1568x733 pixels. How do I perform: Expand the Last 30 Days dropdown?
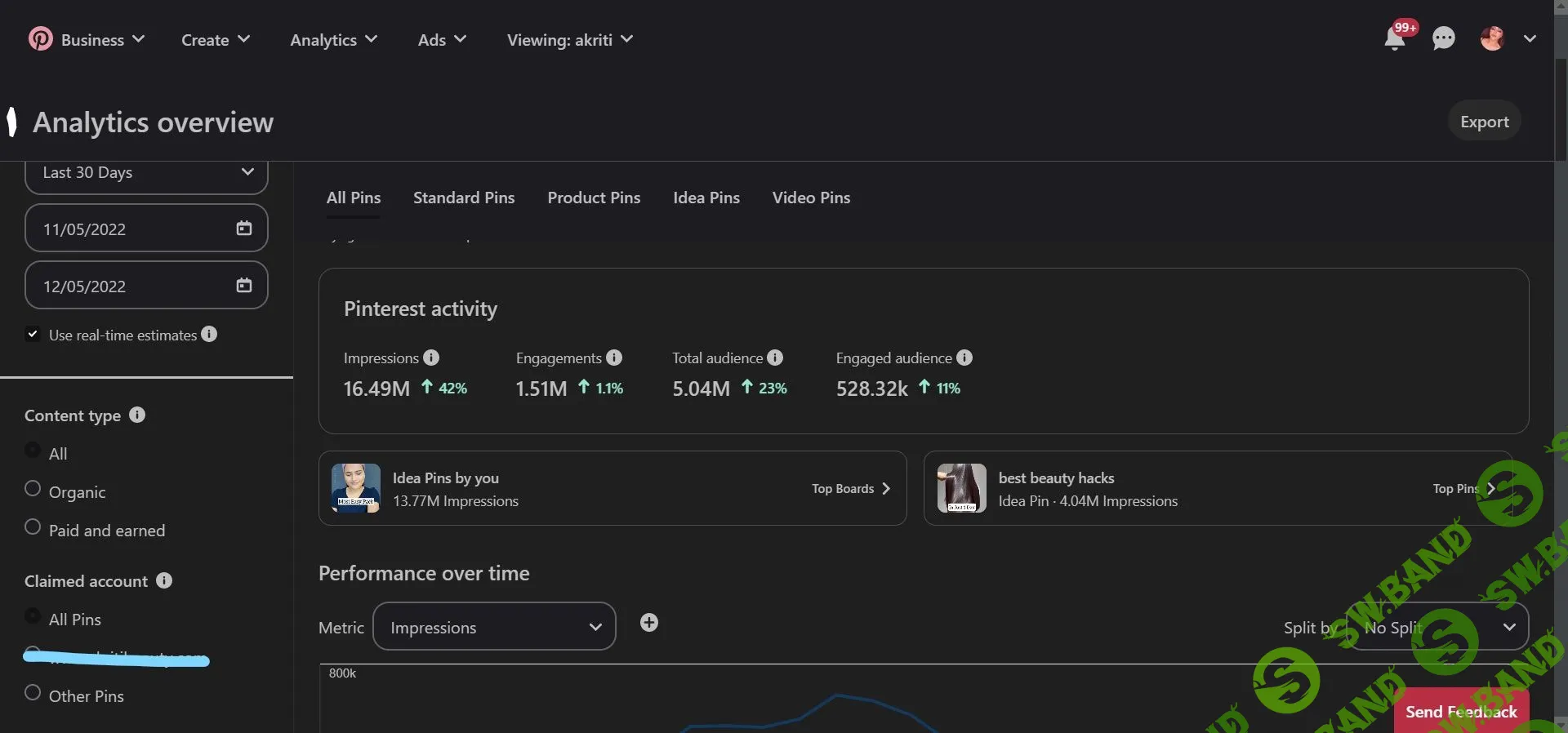click(147, 173)
